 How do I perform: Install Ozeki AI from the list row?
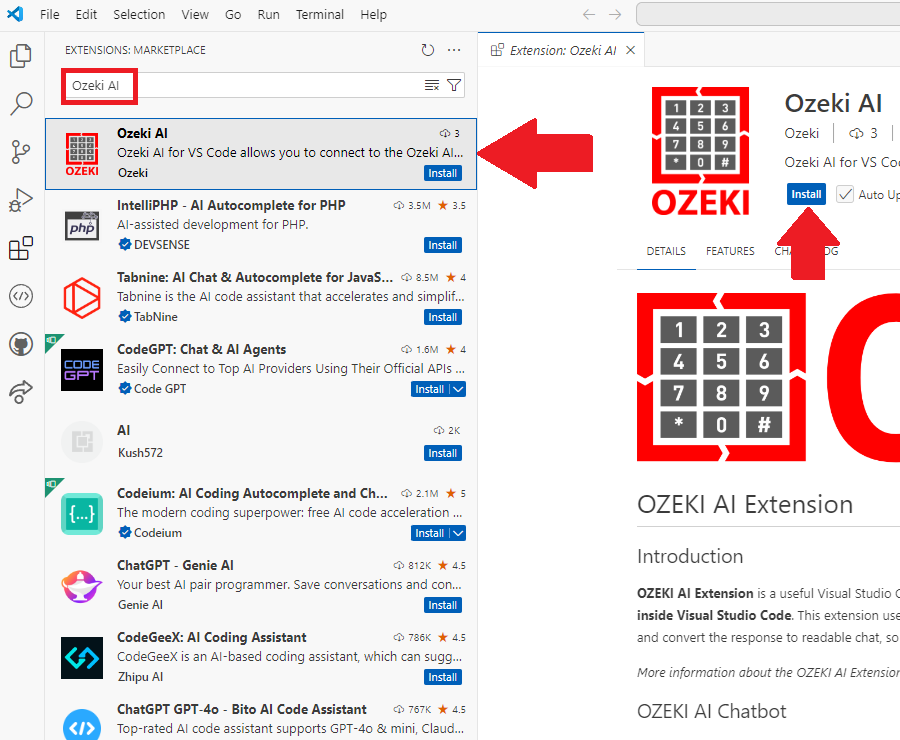coord(443,173)
